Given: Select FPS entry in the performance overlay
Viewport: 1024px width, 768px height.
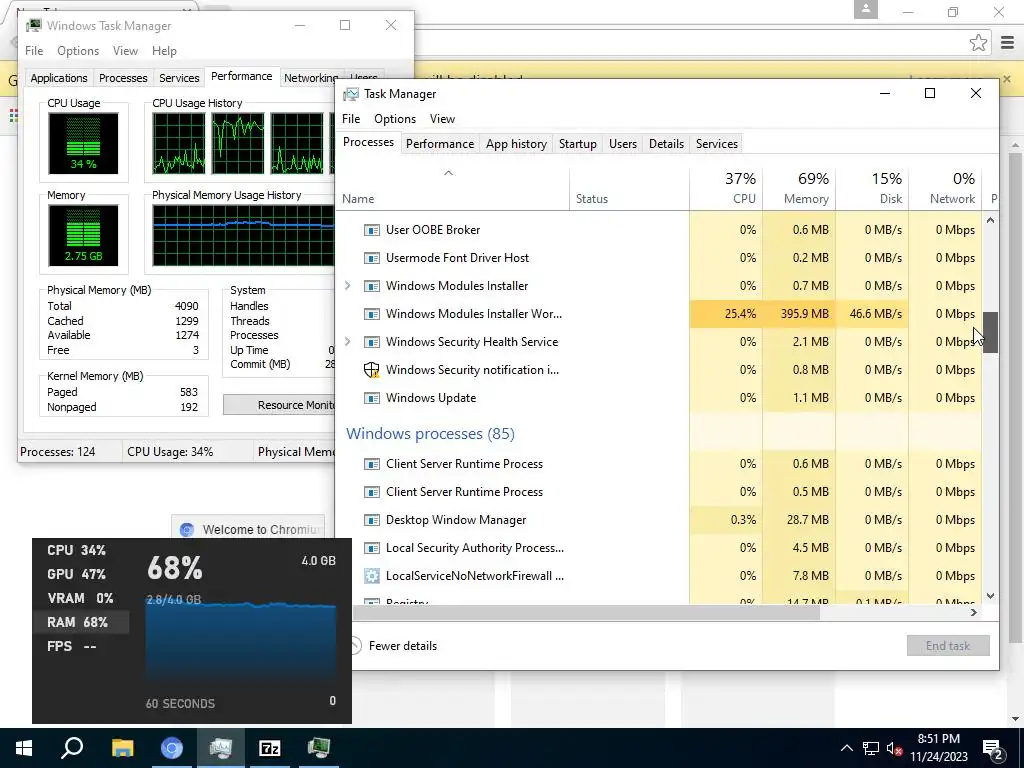Looking at the screenshot, I should 72,647.
